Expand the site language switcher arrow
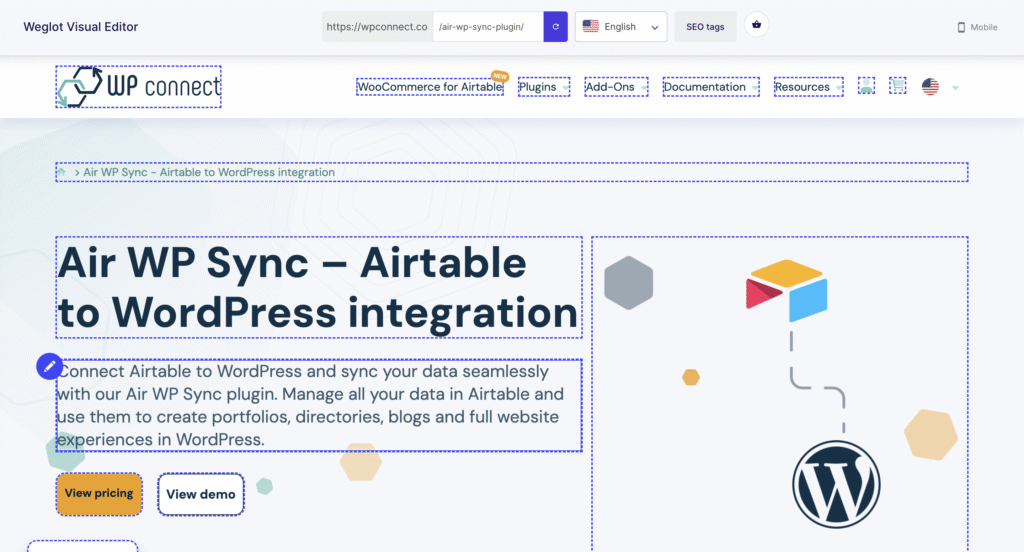 pyautogui.click(x=955, y=88)
